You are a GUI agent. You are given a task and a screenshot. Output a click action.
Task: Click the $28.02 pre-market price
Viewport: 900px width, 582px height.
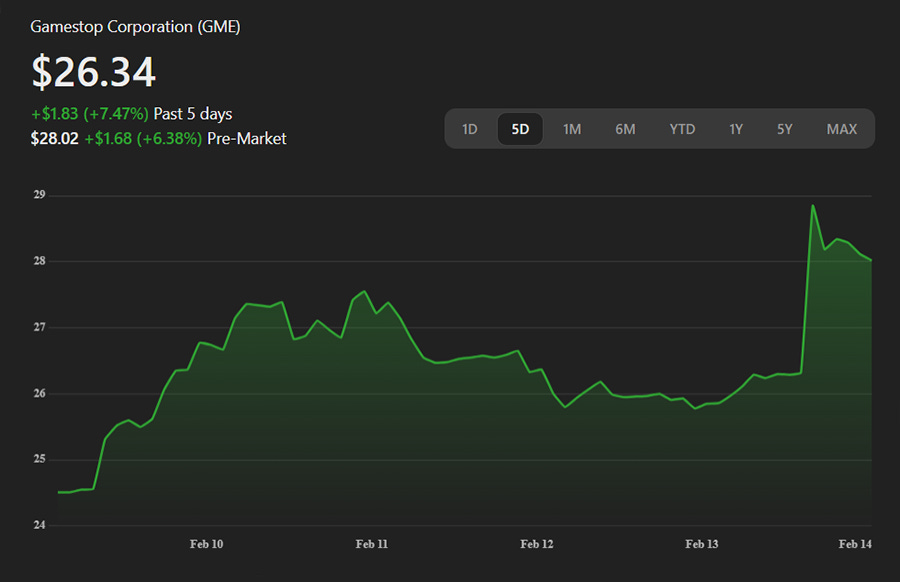pyautogui.click(x=55, y=138)
